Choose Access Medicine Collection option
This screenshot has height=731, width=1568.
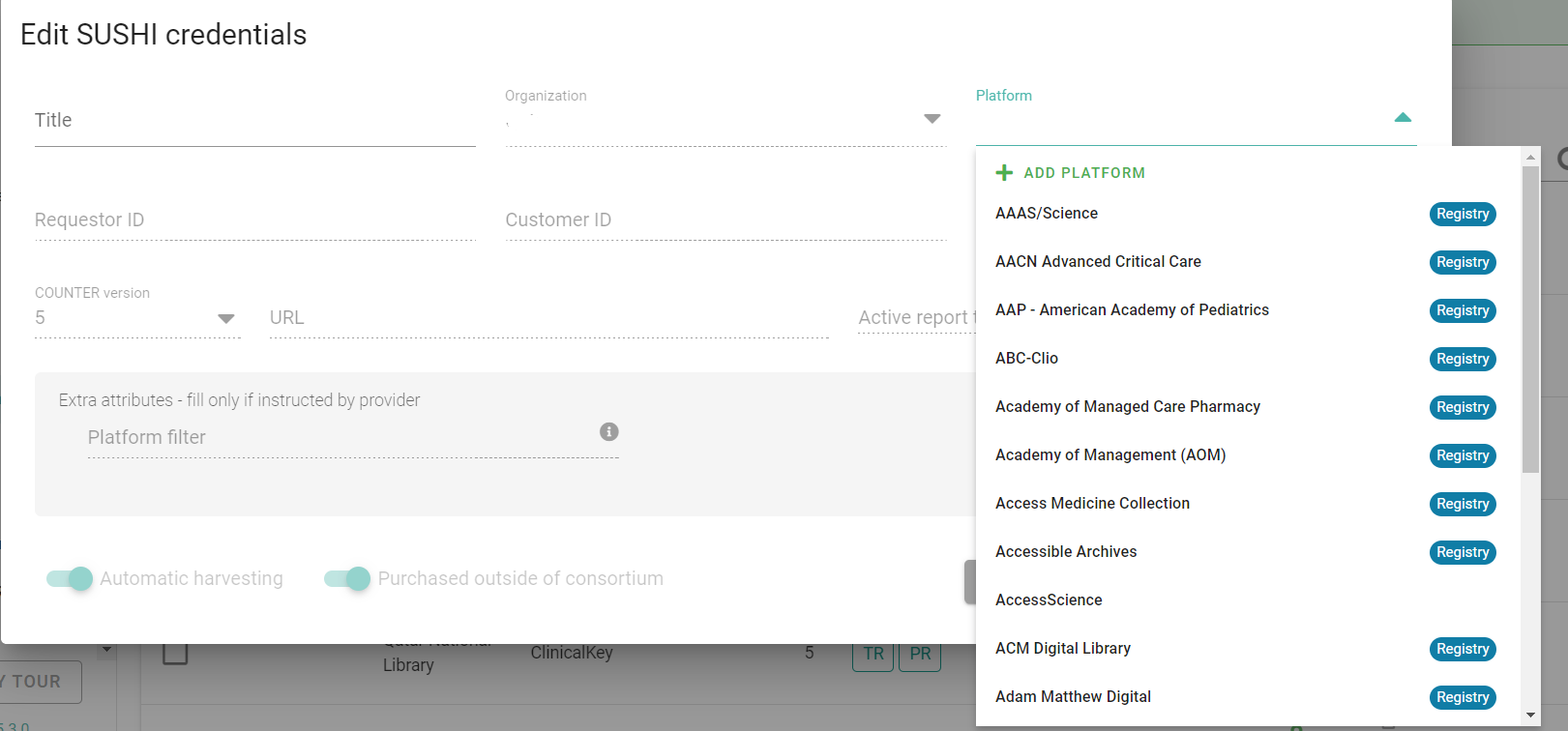click(1246, 504)
